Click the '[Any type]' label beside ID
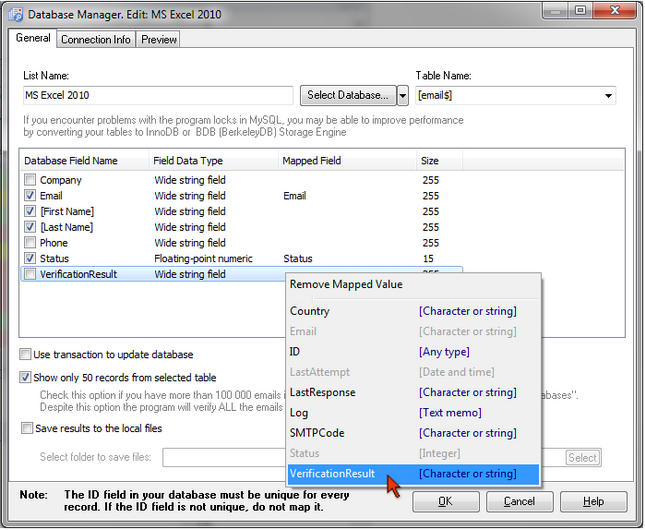 coord(444,352)
